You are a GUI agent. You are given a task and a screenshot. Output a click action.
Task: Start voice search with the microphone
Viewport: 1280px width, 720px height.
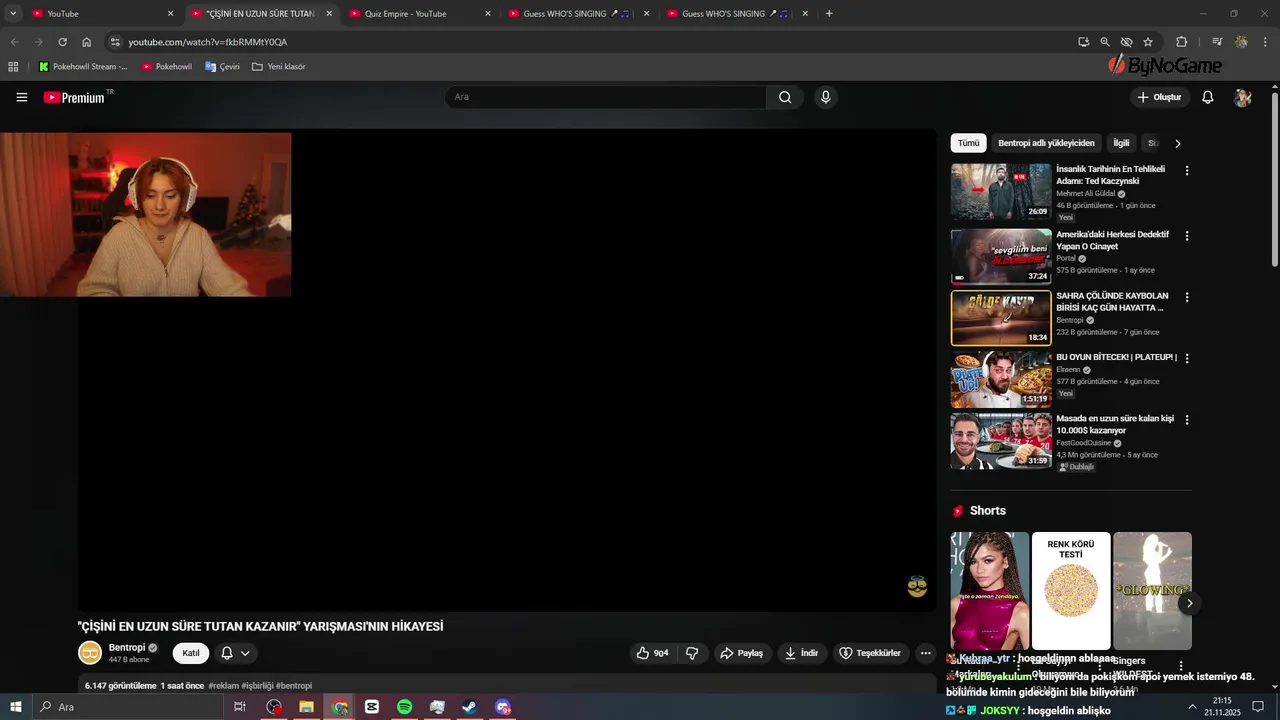coord(825,97)
